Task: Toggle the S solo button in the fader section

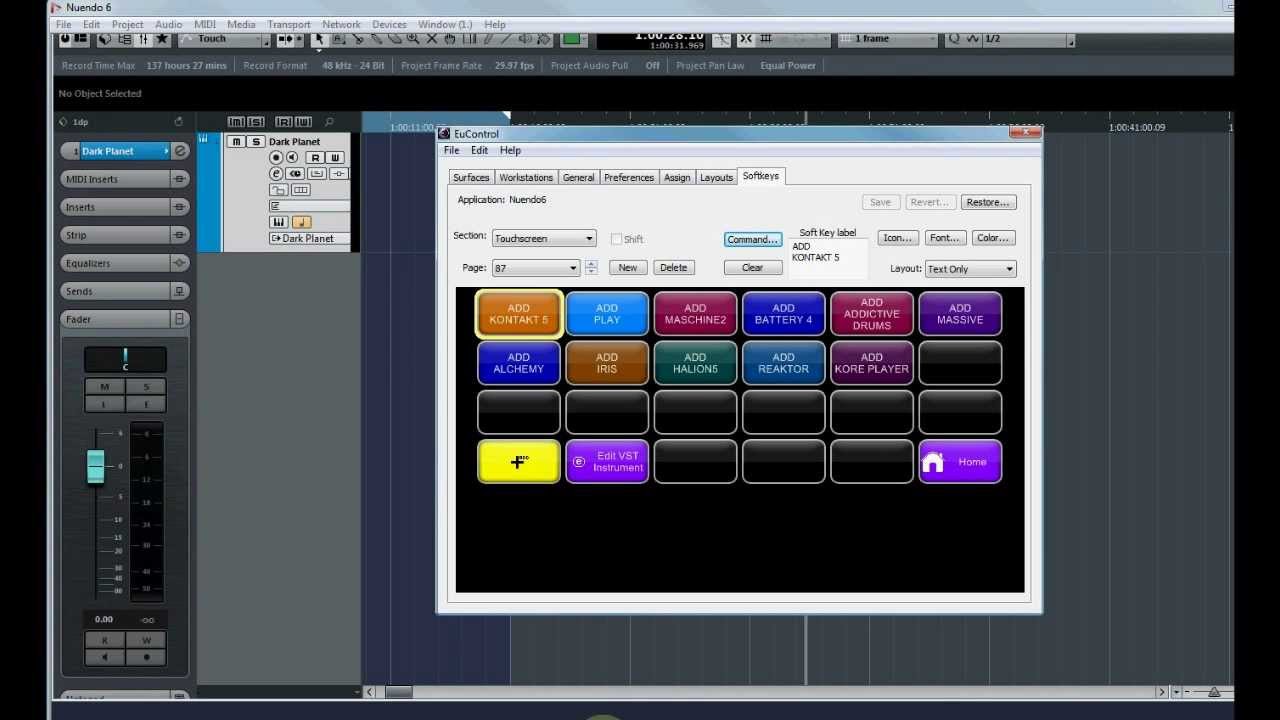Action: (x=146, y=387)
